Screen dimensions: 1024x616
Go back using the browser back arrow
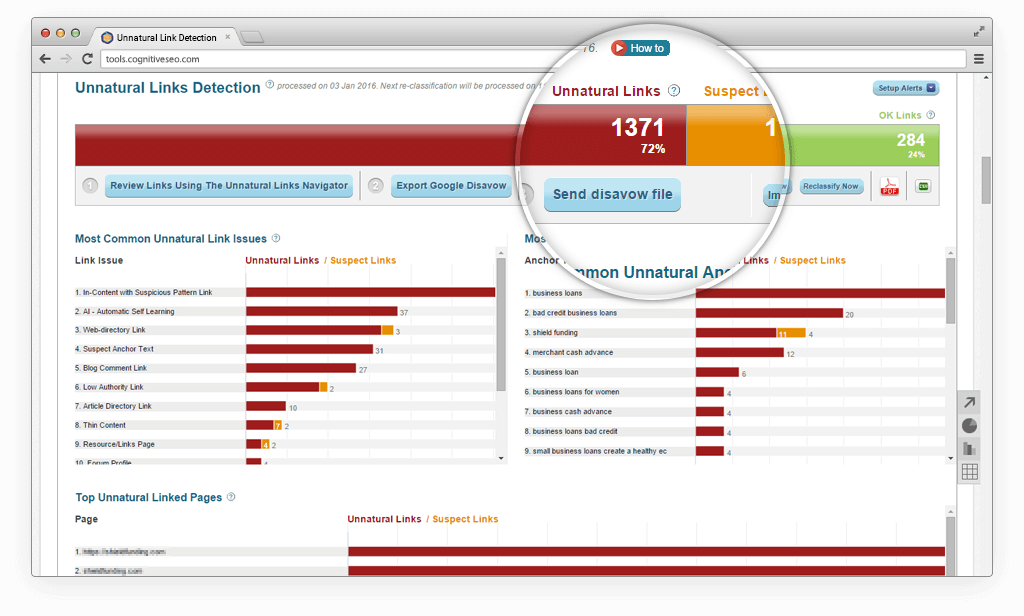pyautogui.click(x=45, y=59)
